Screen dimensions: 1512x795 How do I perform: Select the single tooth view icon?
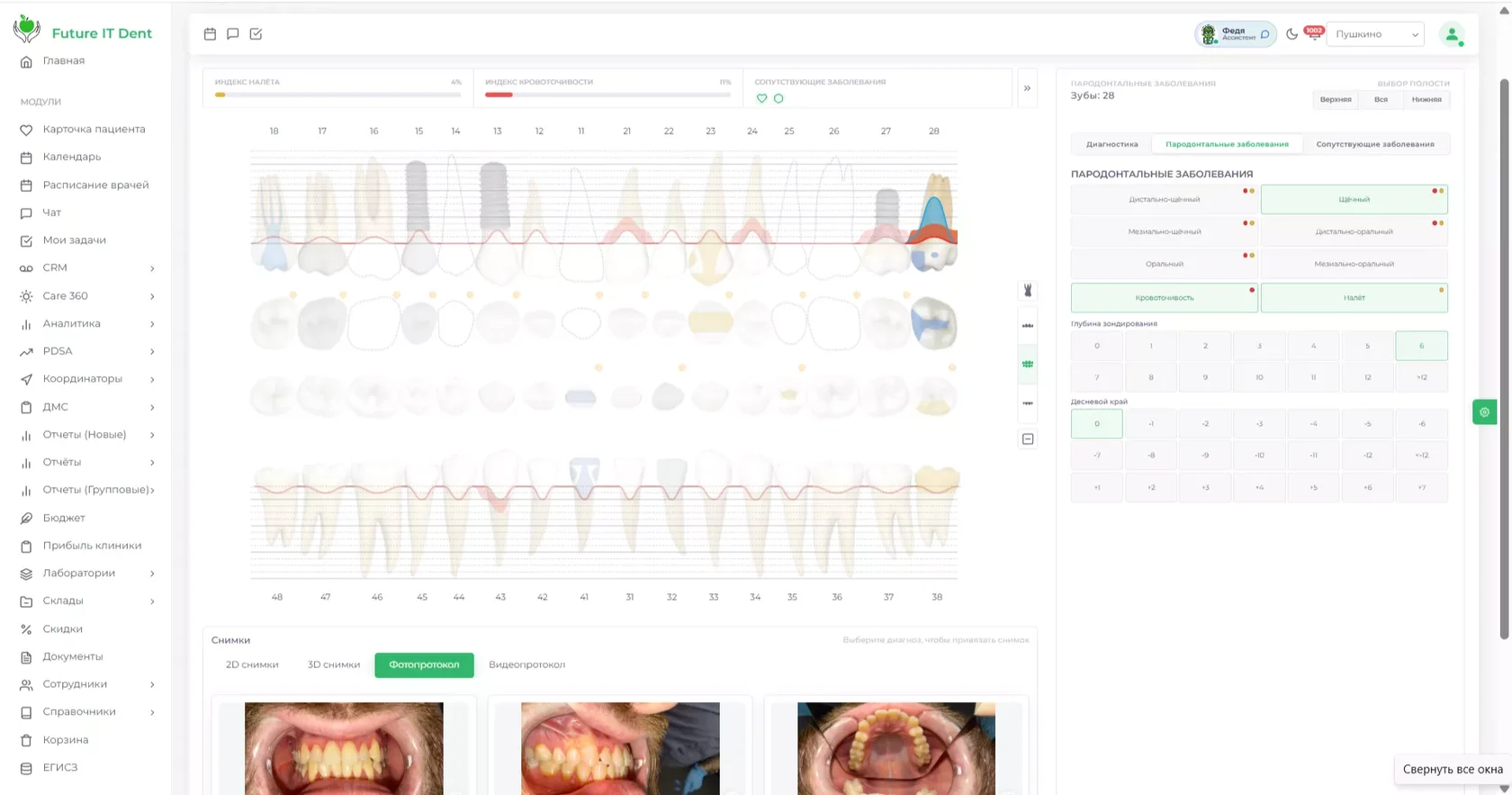pyautogui.click(x=1028, y=290)
